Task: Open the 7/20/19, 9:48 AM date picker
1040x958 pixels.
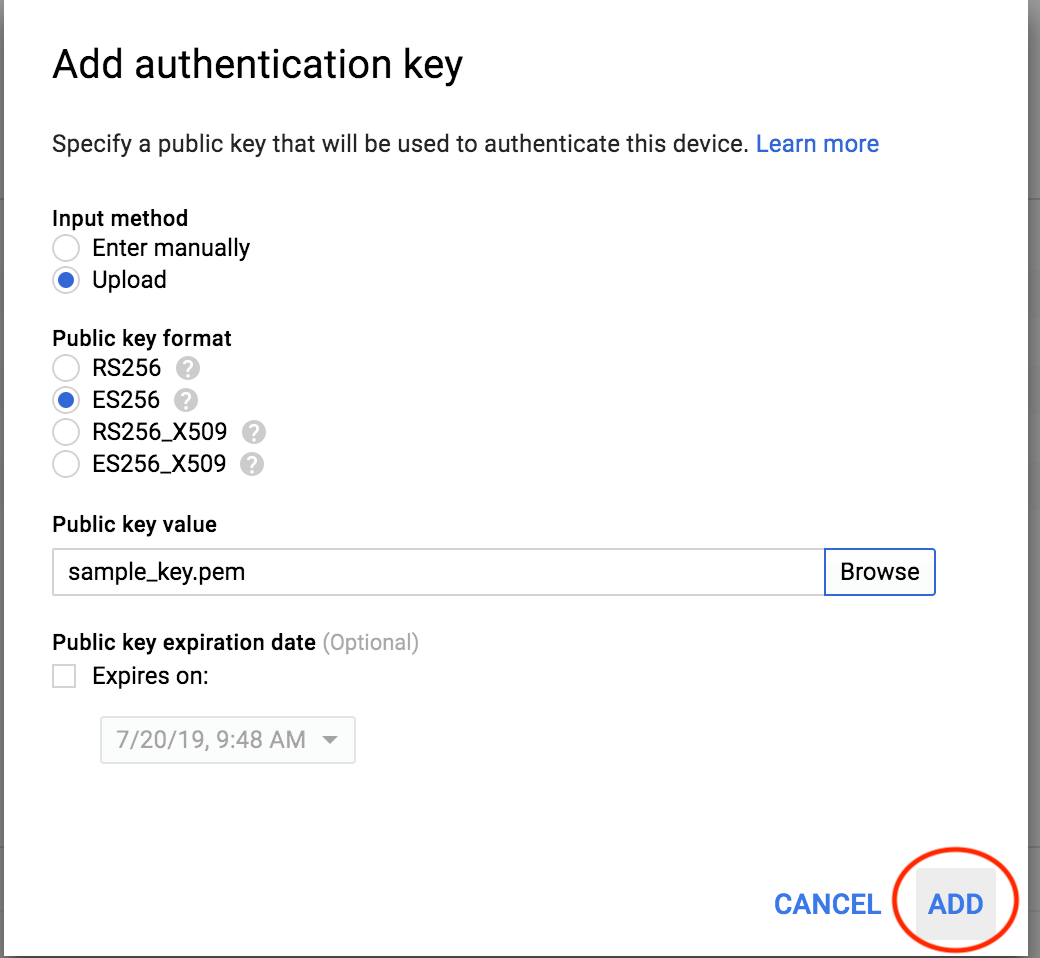Action: tap(228, 740)
